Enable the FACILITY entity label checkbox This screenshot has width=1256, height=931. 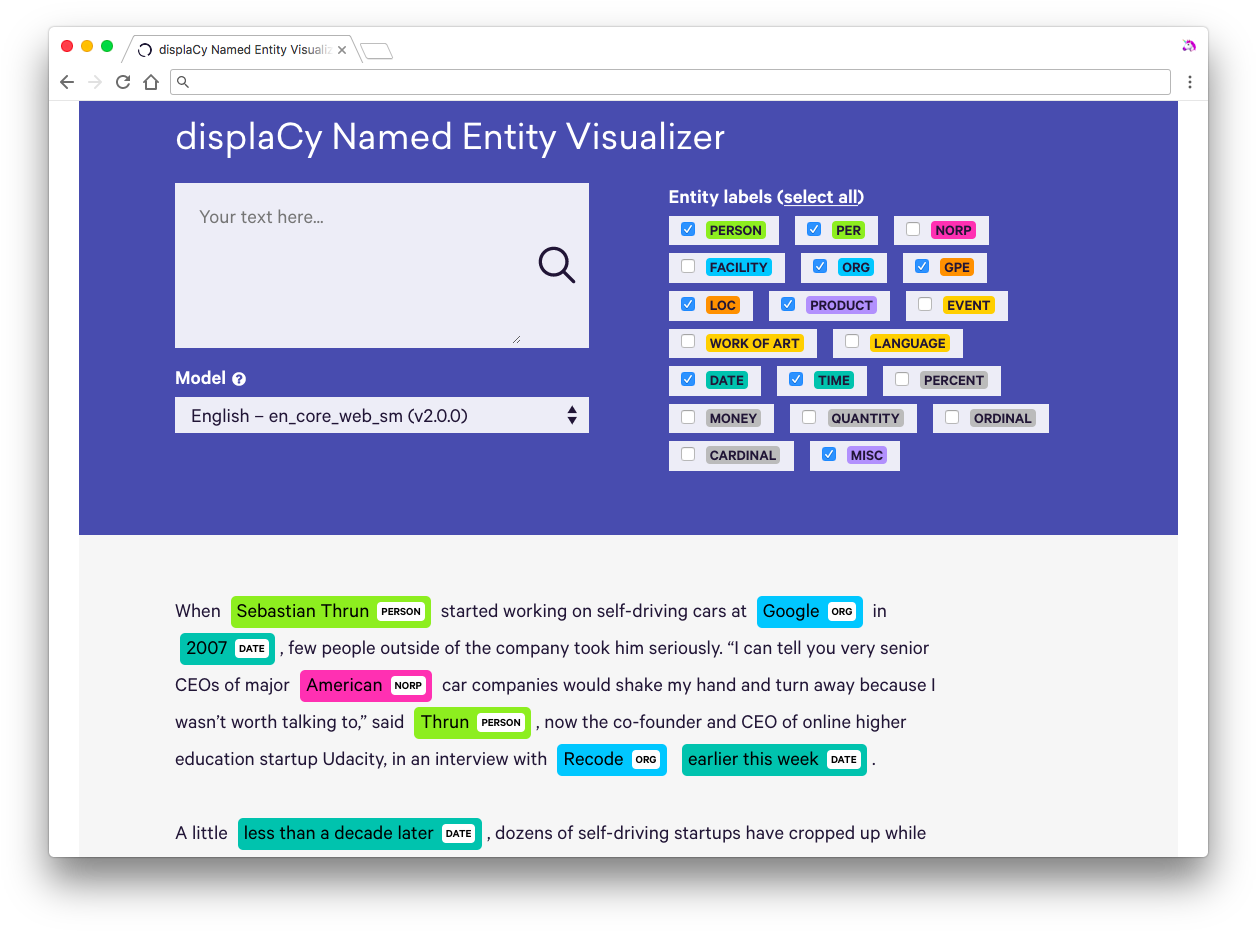[x=688, y=267]
